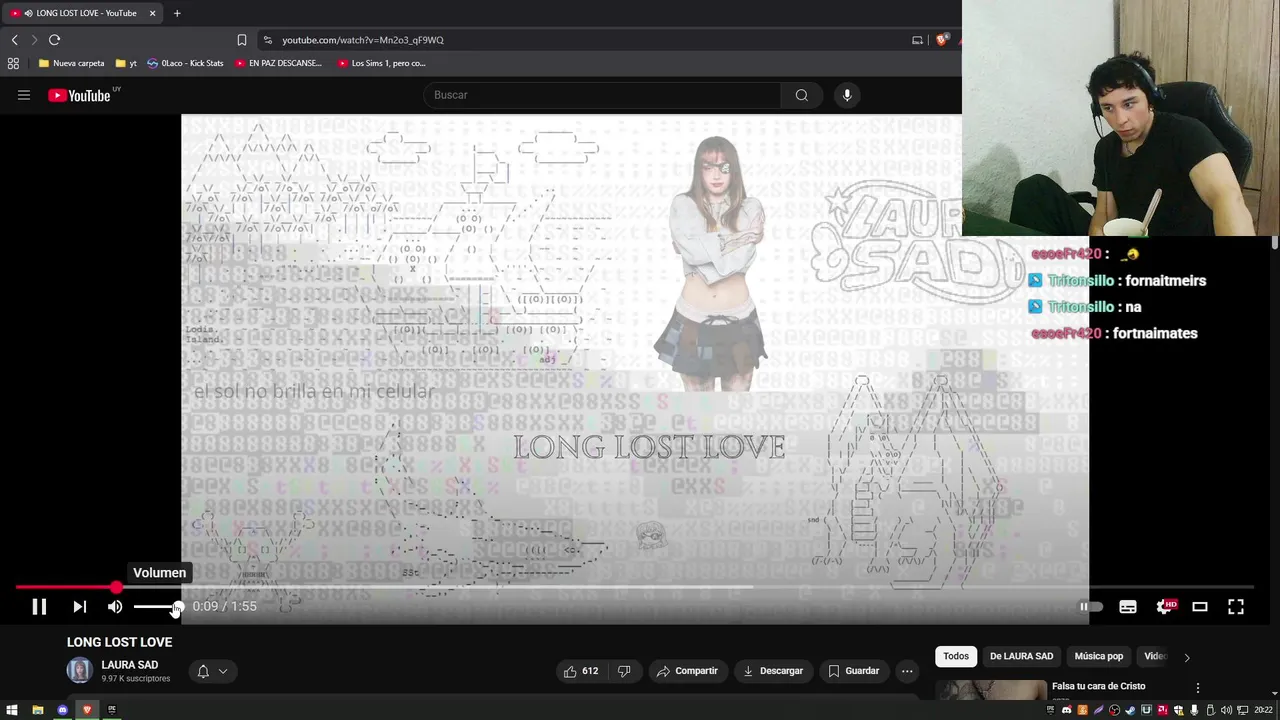This screenshot has width=1280, height=720.
Task: Open the notification bell dropdown
Action: 212,671
